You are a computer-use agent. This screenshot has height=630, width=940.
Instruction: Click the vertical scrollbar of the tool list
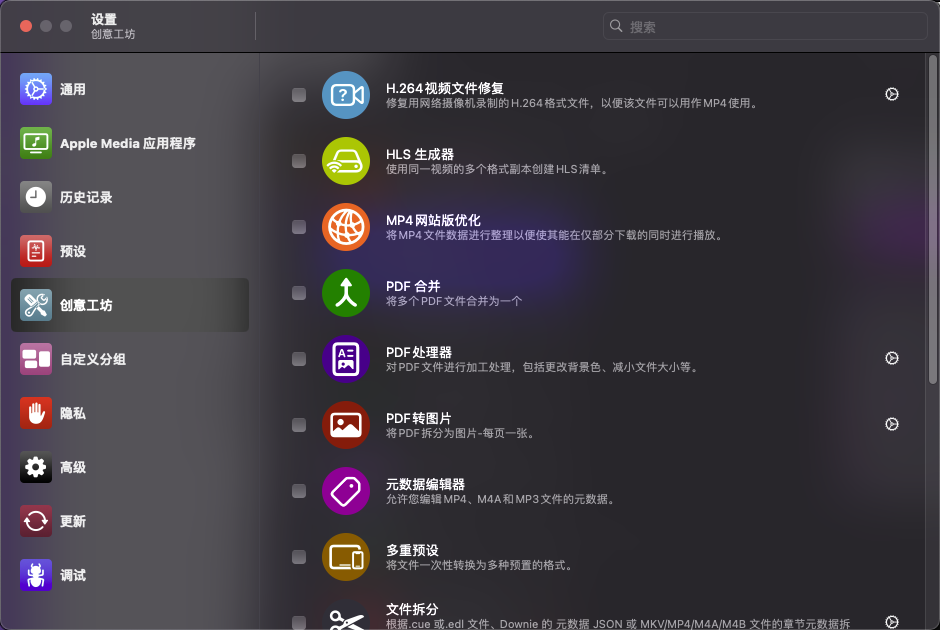tap(932, 219)
